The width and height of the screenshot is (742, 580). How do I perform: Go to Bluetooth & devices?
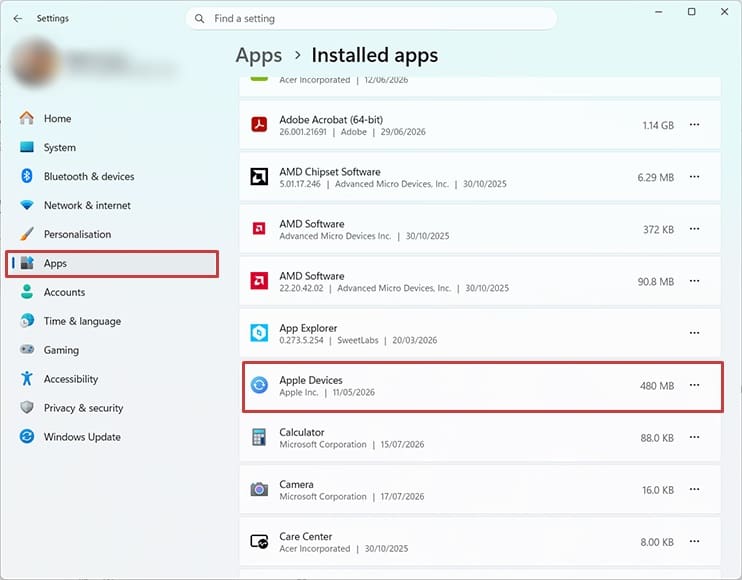[x=112, y=176]
